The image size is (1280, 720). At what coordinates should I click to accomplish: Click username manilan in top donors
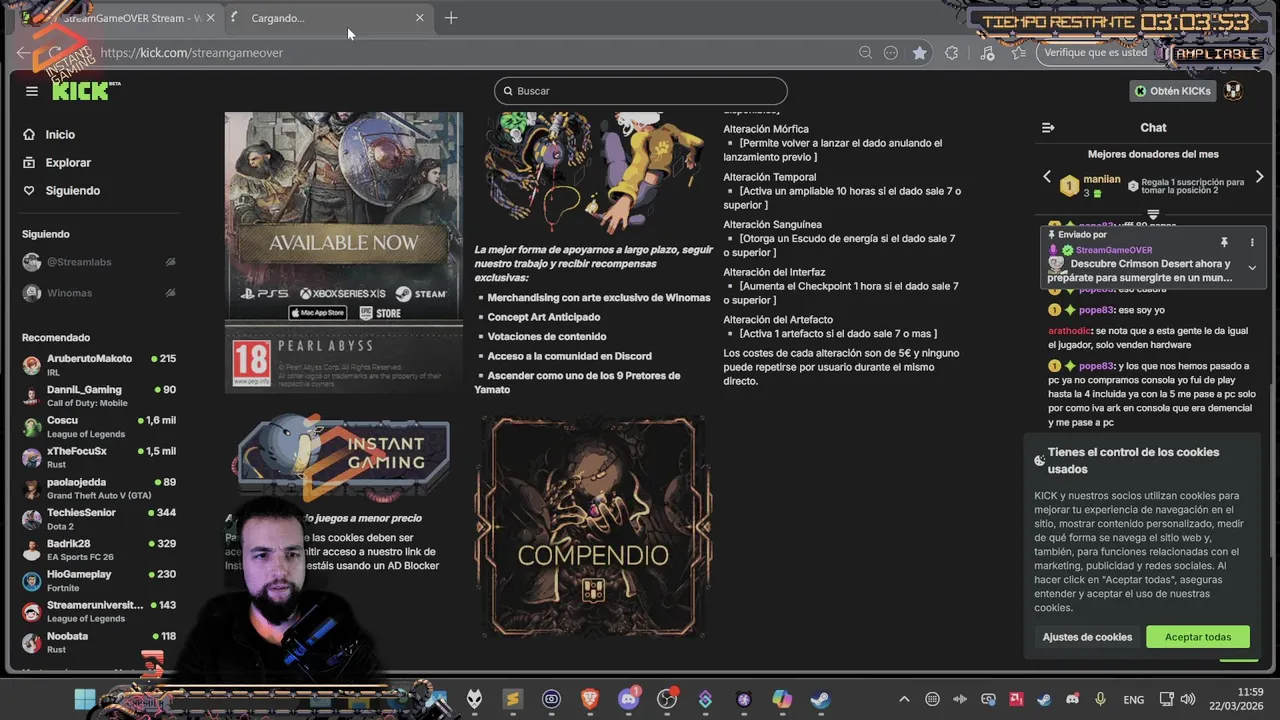pos(1101,179)
